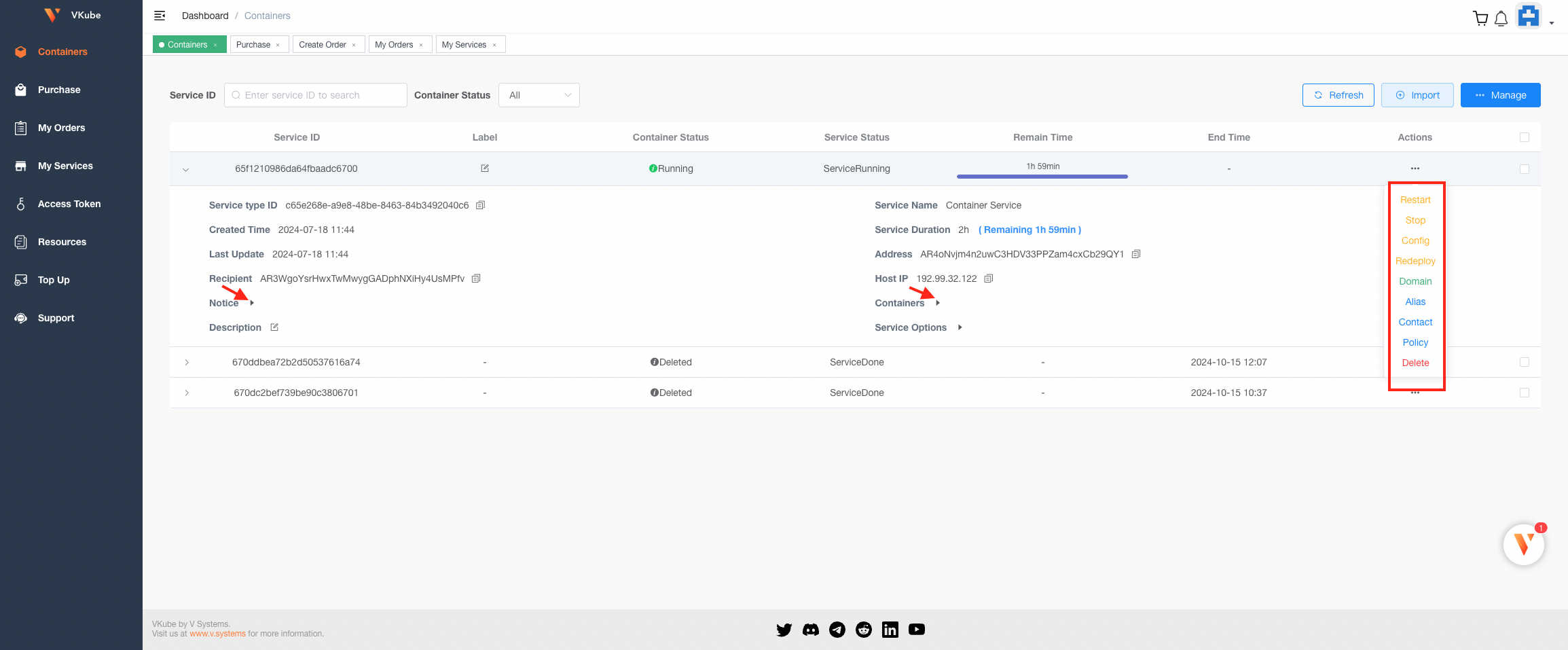Collapse row 65f1210986da64fbaadc6700
The image size is (1568, 650).
click(x=186, y=169)
